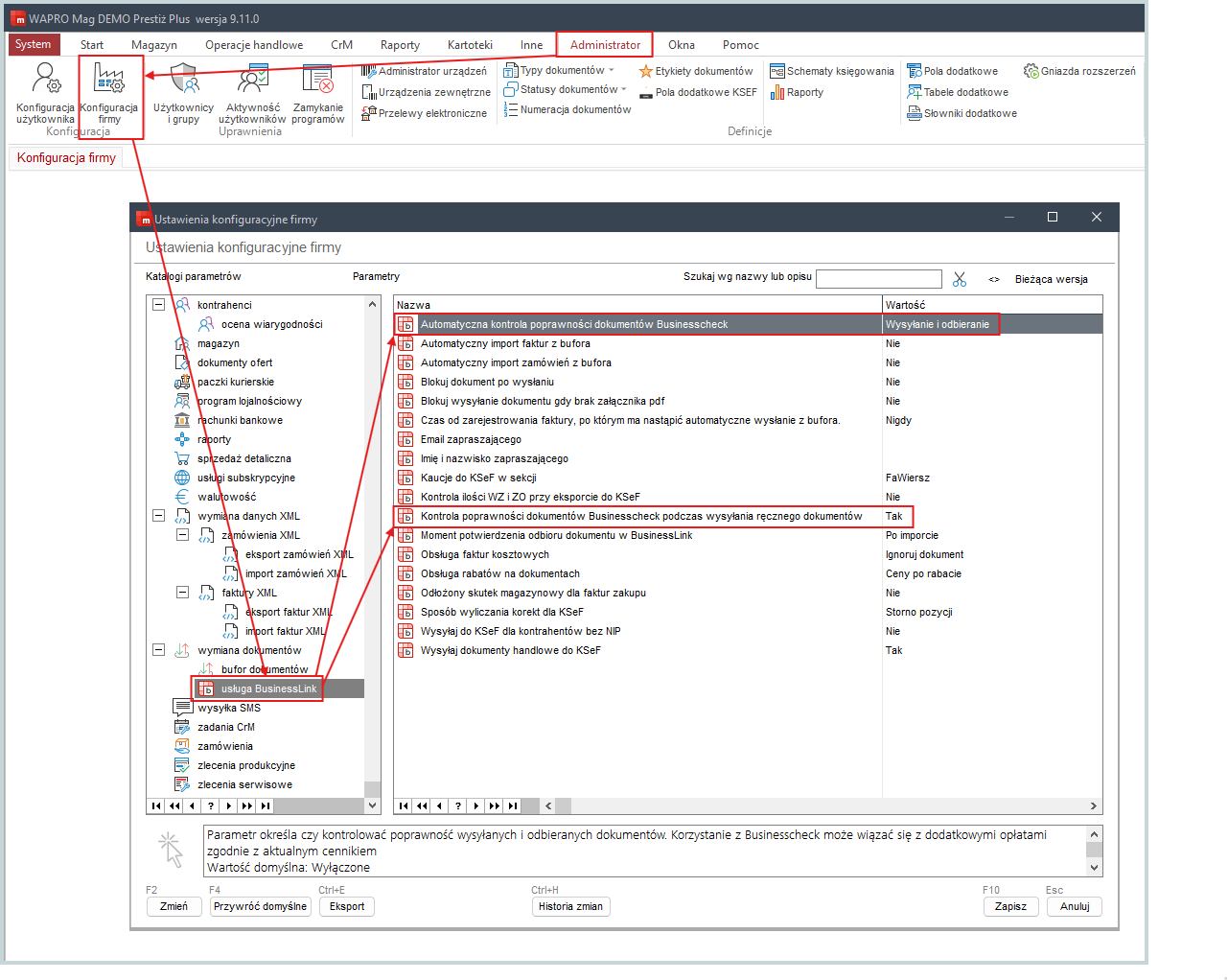Go to last record in parameters list navigator
Screen dimensions: 1228x980
tap(513, 805)
